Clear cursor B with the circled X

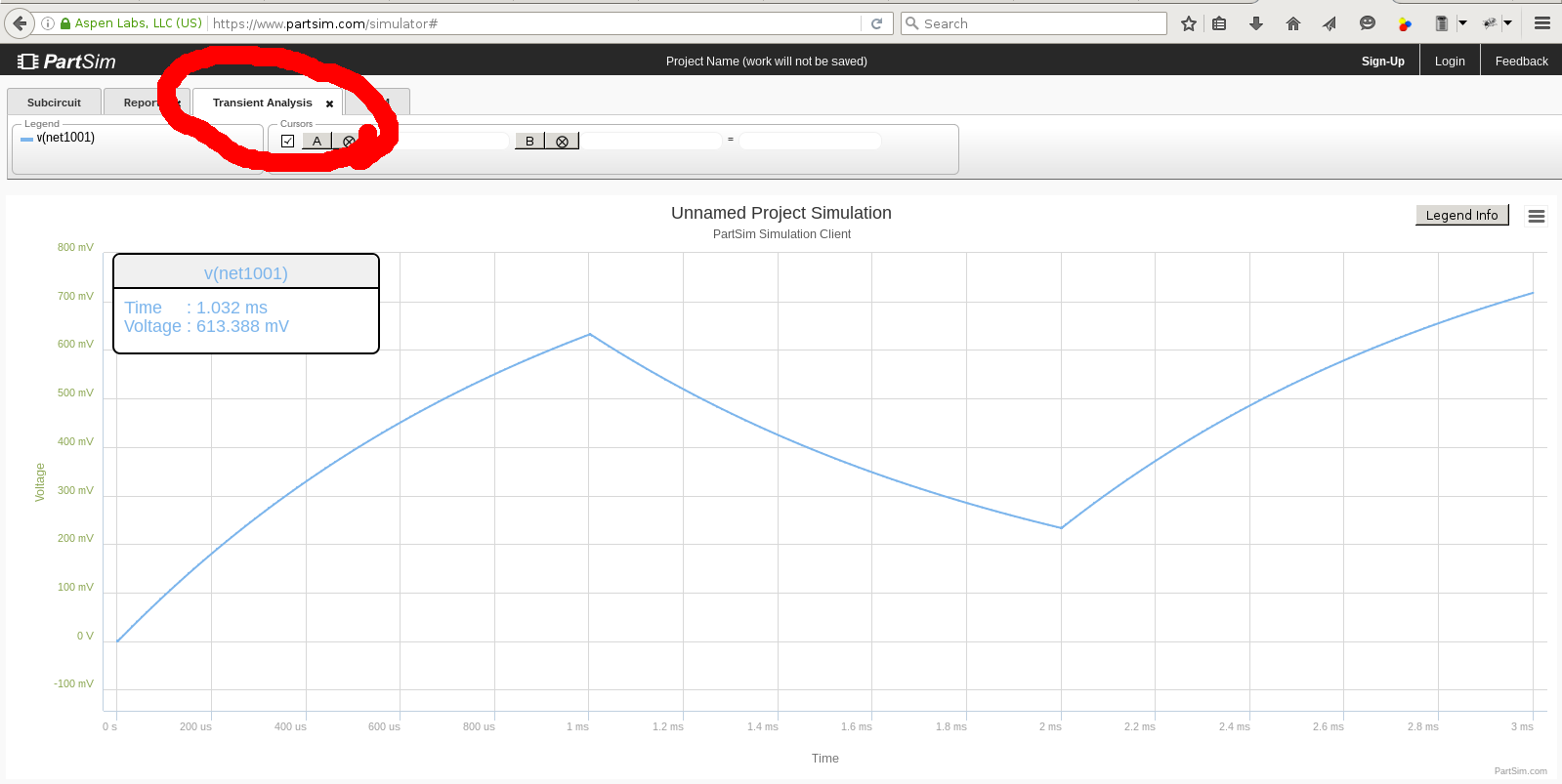click(562, 142)
